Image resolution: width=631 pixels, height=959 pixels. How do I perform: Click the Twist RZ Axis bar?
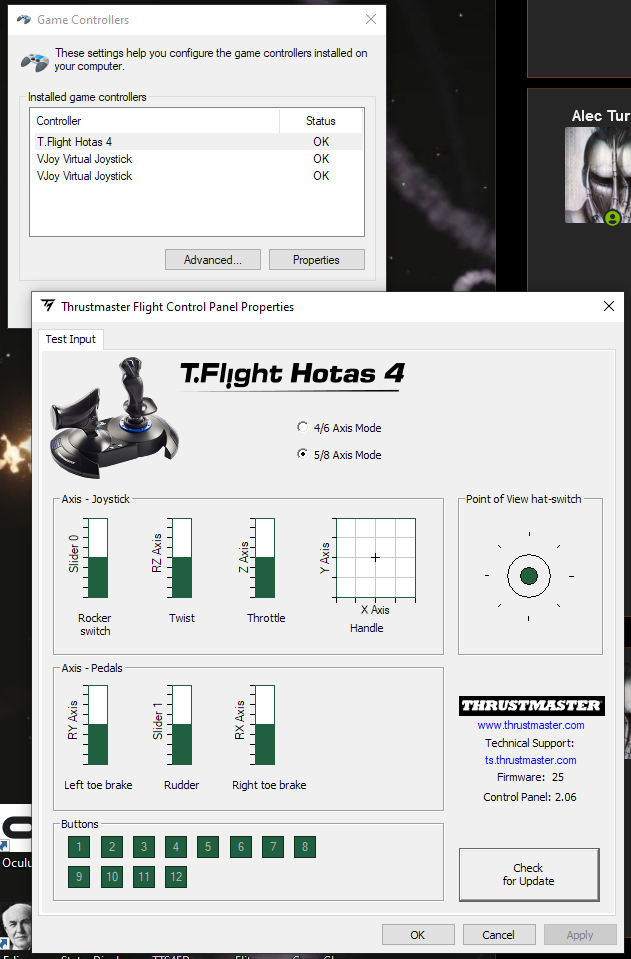[182, 558]
